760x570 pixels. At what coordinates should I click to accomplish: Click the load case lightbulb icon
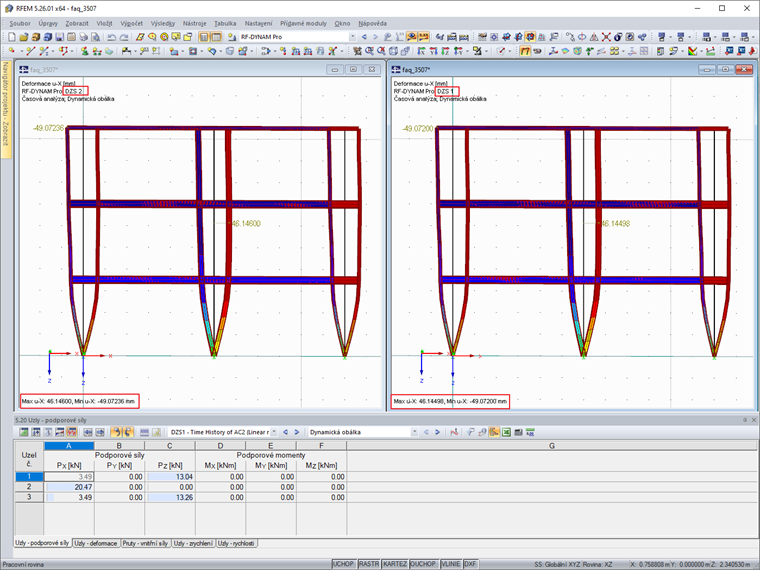click(x=232, y=37)
